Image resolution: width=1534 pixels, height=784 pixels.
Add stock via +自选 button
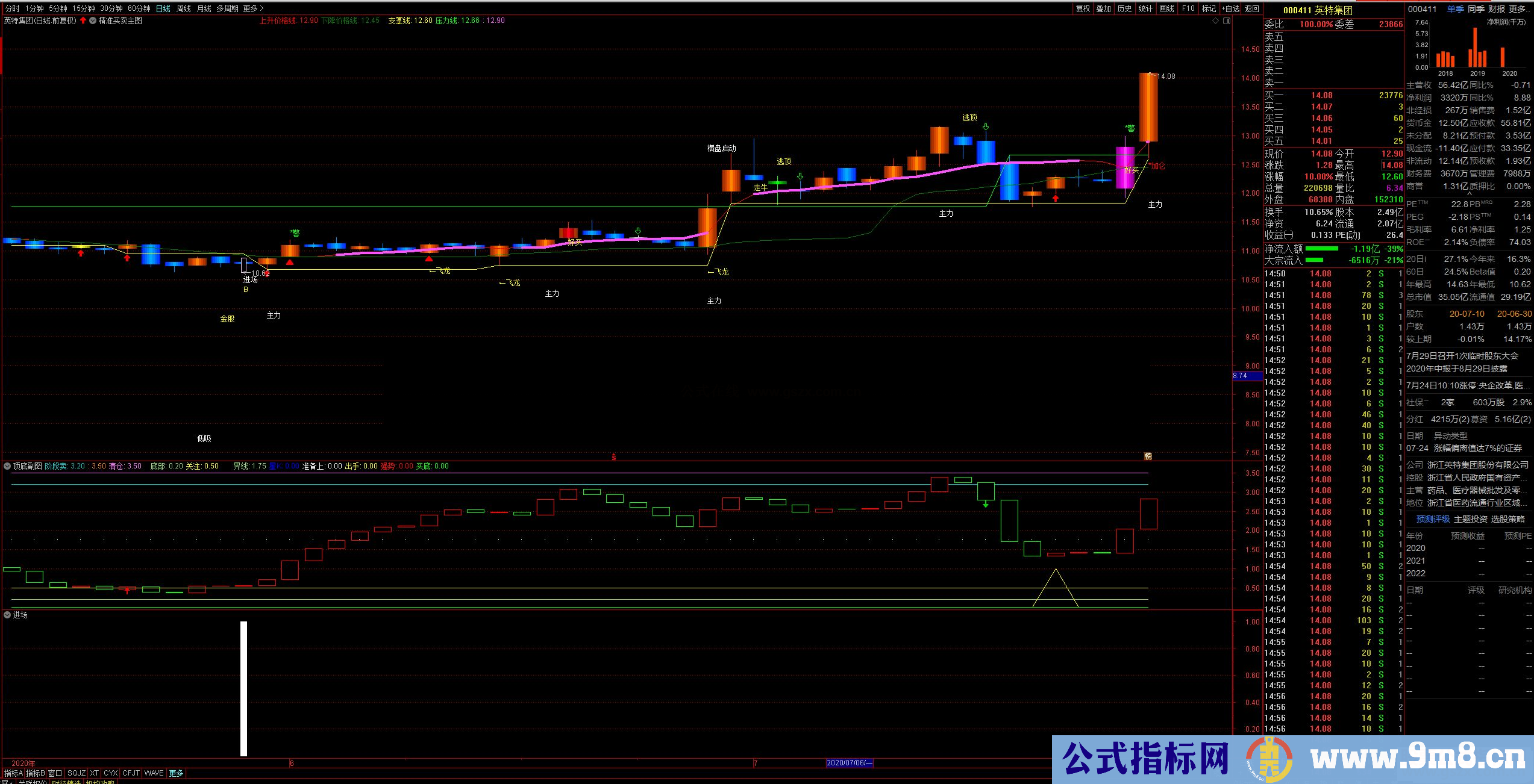click(1230, 8)
